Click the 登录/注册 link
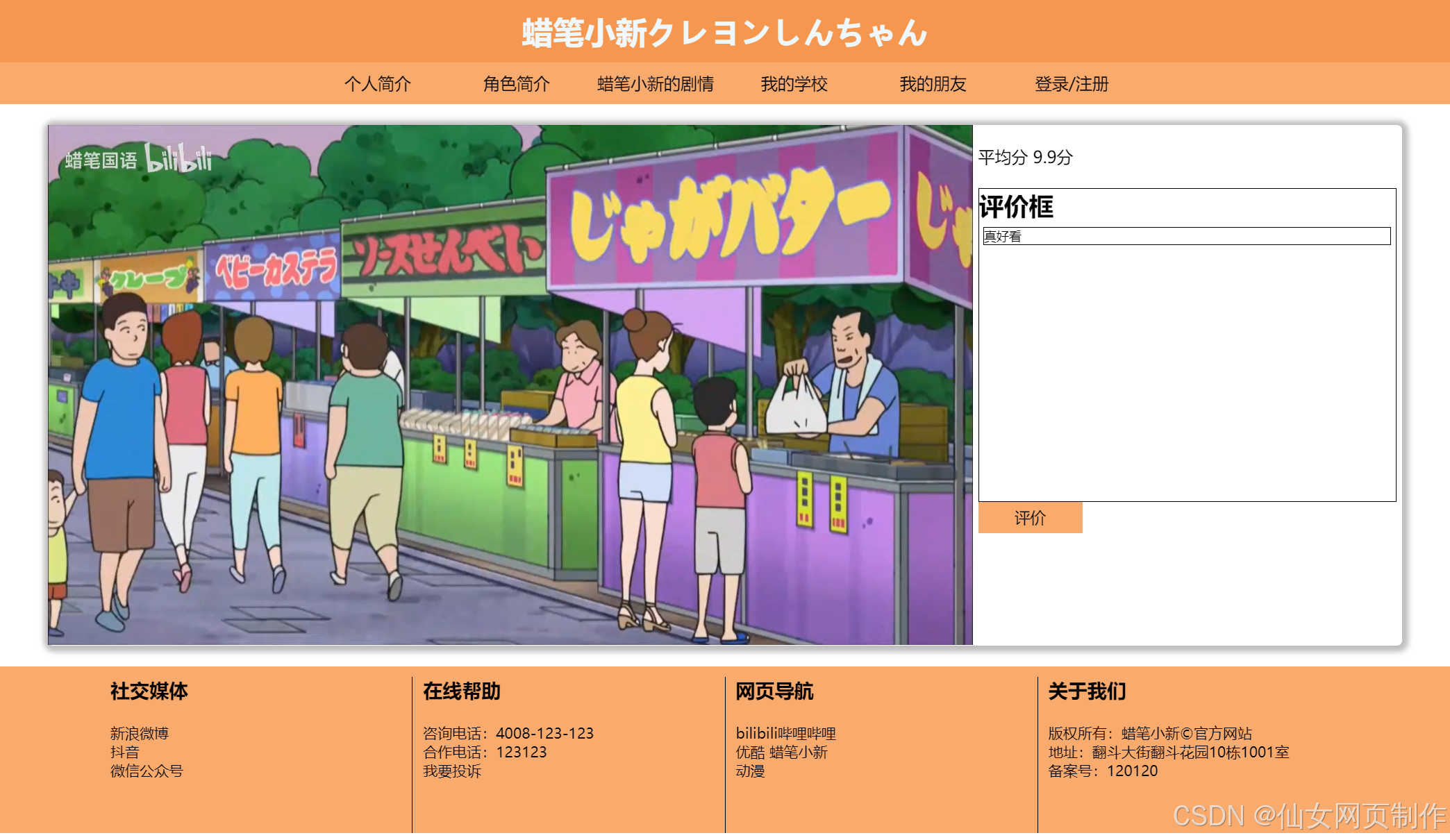1450x840 pixels. click(x=1072, y=84)
